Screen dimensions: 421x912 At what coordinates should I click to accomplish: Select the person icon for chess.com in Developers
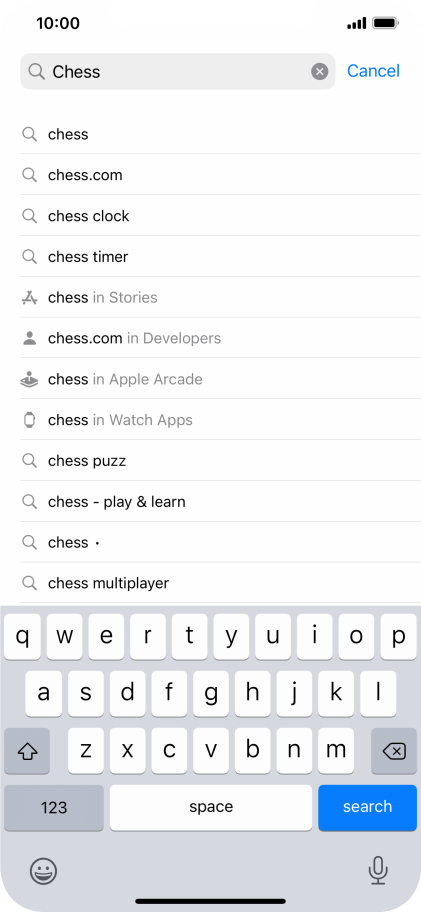(x=30, y=339)
